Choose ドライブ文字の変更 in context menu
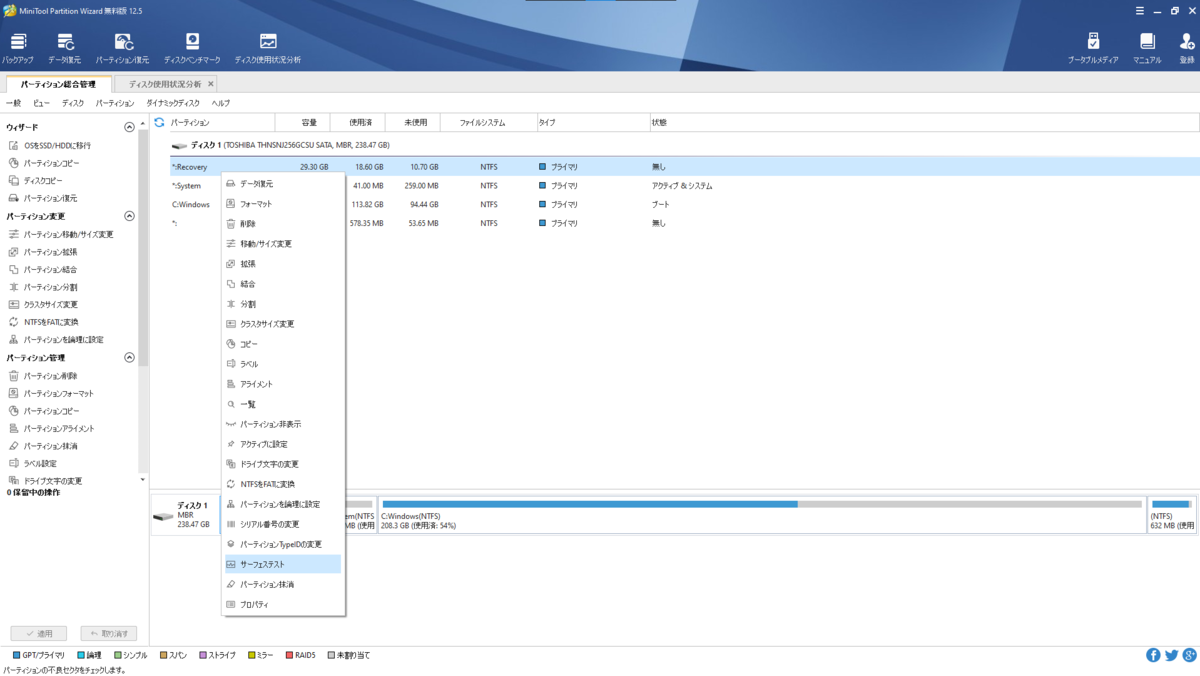This screenshot has height=676, width=1200. [x=283, y=464]
